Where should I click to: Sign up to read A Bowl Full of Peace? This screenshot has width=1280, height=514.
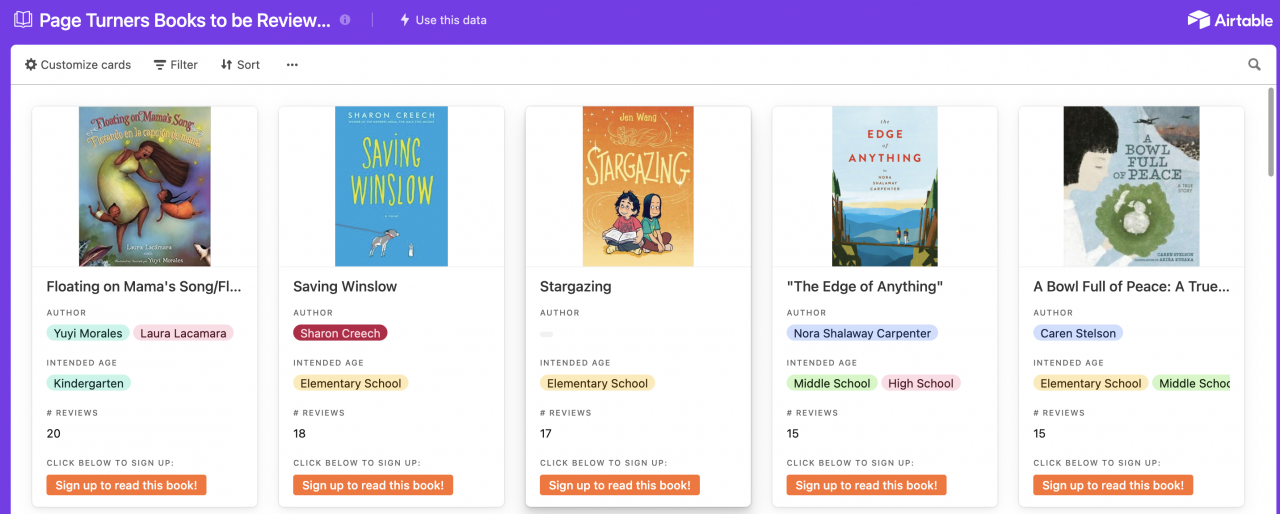tap(1113, 485)
